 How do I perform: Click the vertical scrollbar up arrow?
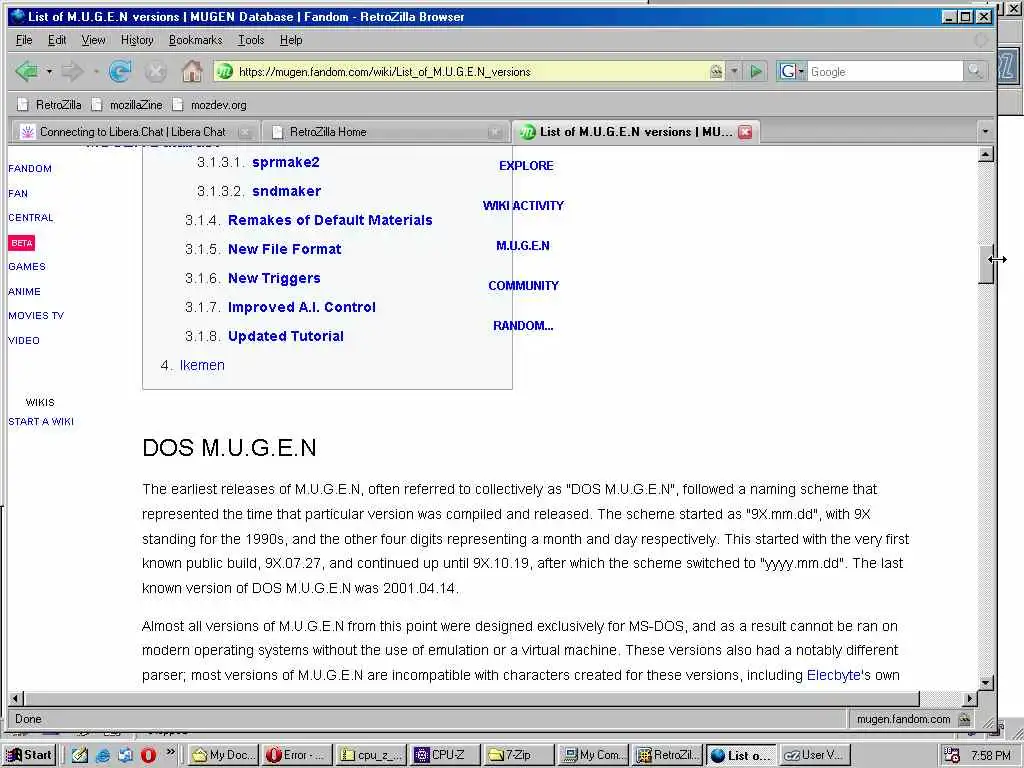985,154
